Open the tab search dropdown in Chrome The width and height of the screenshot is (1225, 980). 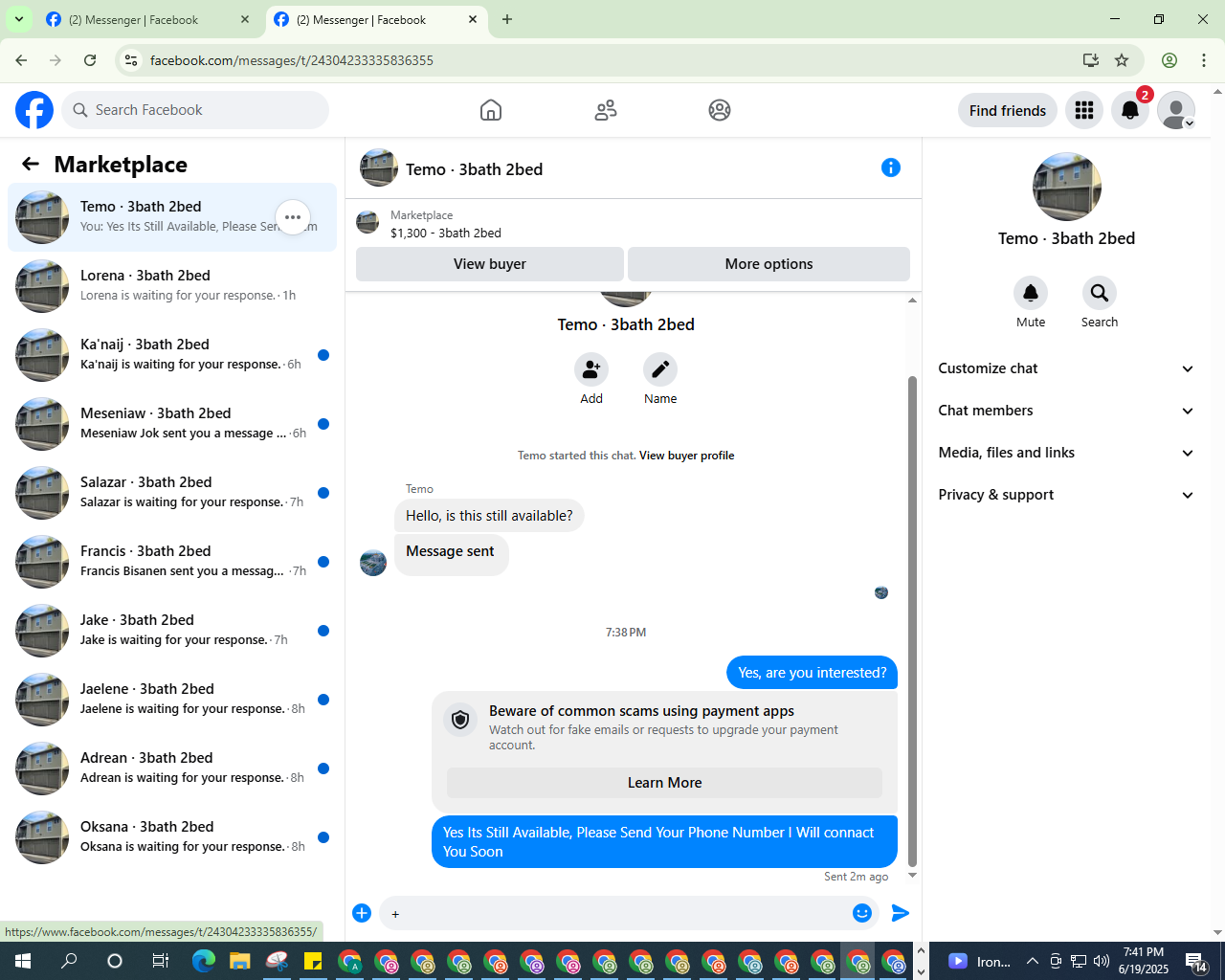(18, 19)
